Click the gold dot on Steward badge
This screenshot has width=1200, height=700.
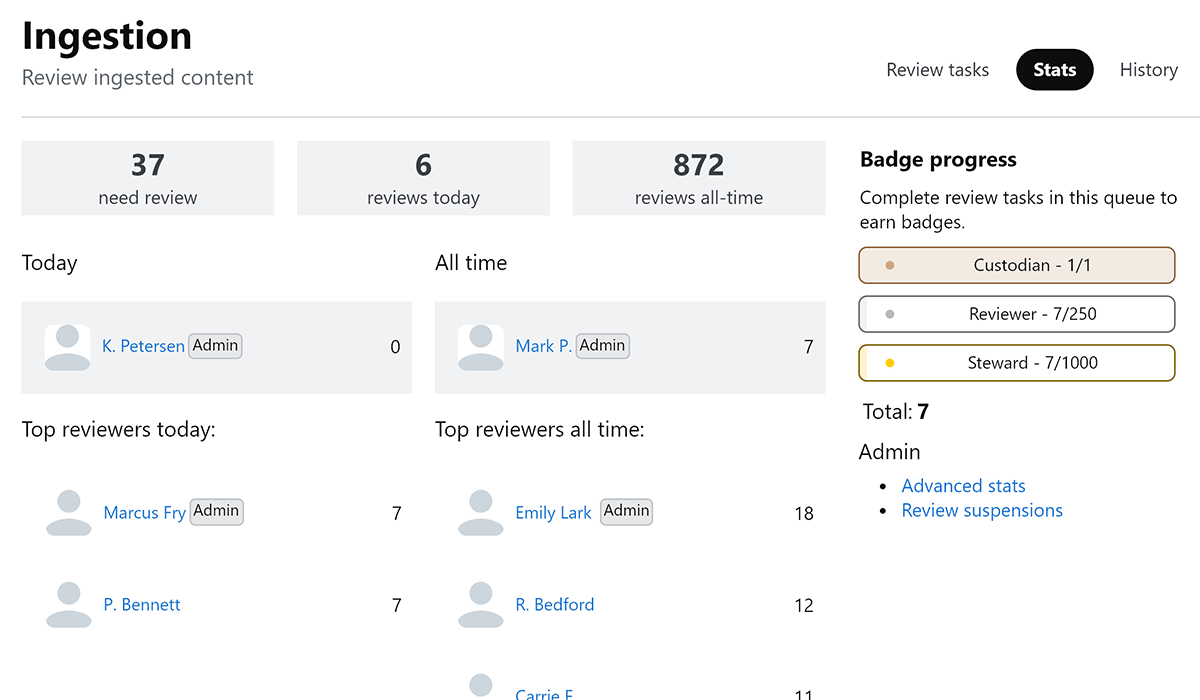[890, 363]
